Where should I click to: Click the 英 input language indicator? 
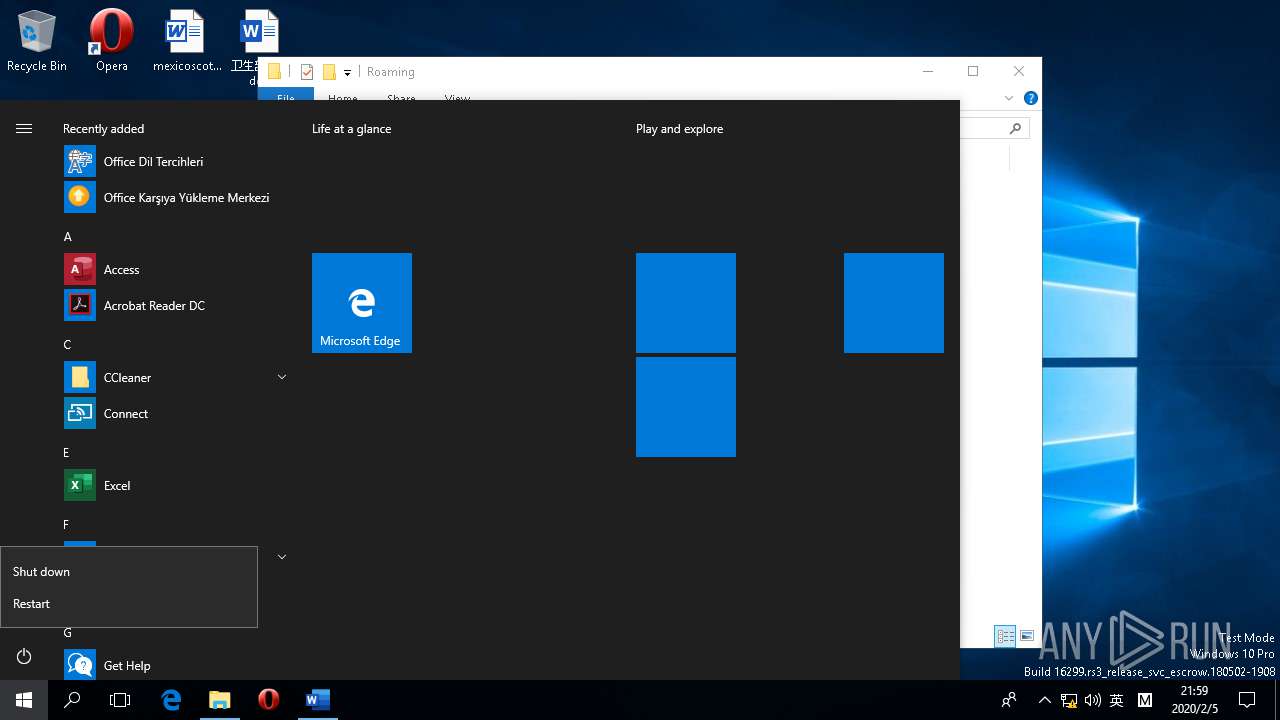[x=1117, y=700]
